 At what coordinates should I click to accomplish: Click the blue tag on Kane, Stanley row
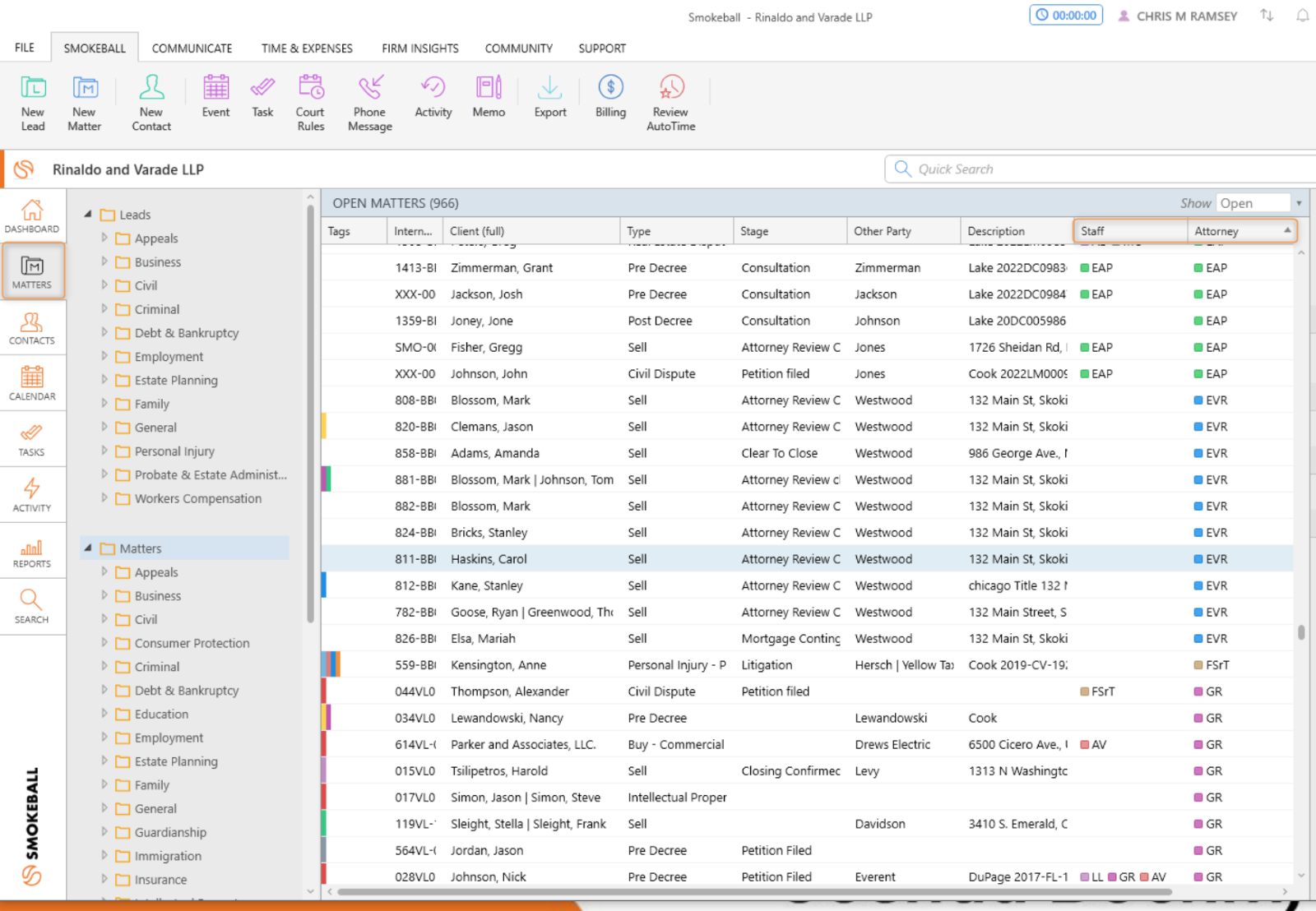pyautogui.click(x=324, y=585)
